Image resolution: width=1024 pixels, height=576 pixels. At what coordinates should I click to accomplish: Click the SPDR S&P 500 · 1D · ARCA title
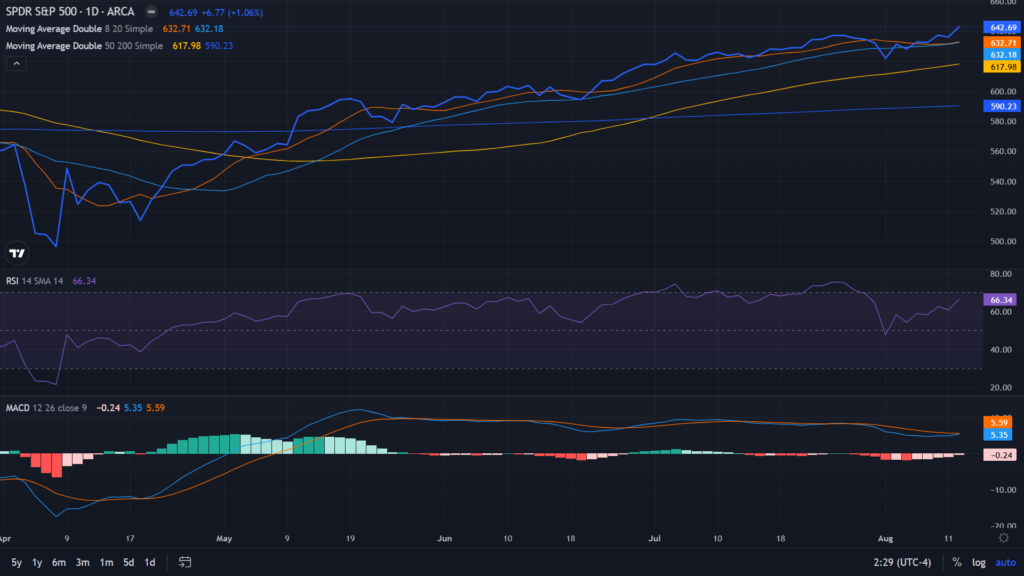[x=70, y=12]
